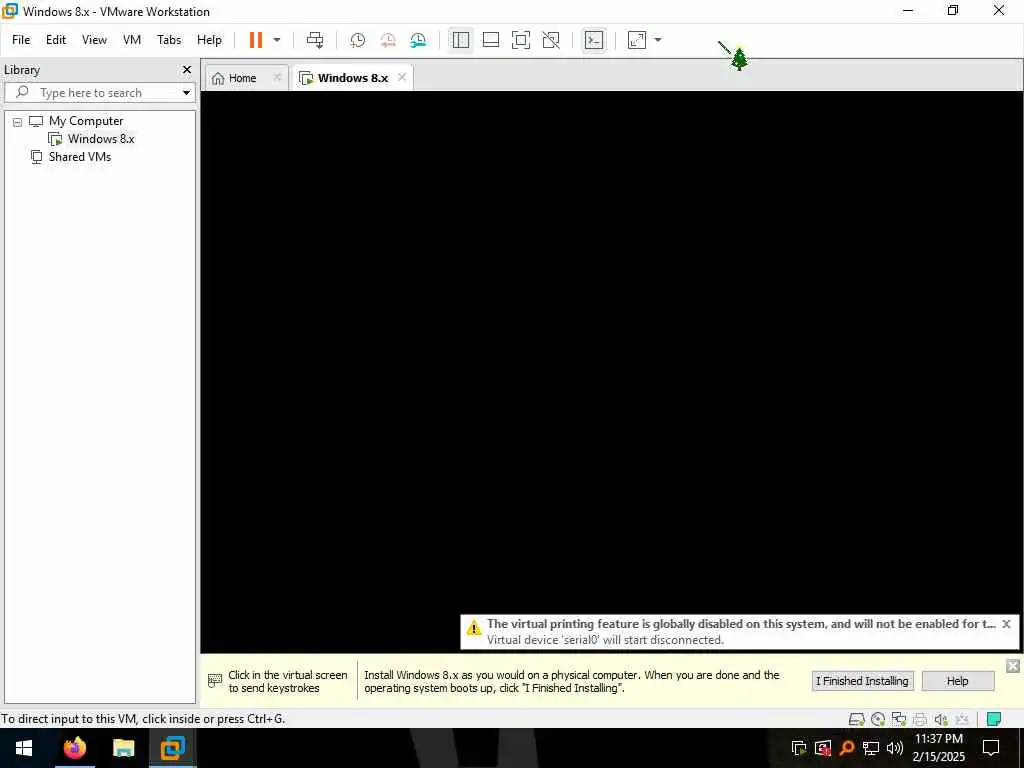The image size is (1024, 768).
Task: Click the VMware Workstation taskbar icon
Action: click(x=172, y=748)
